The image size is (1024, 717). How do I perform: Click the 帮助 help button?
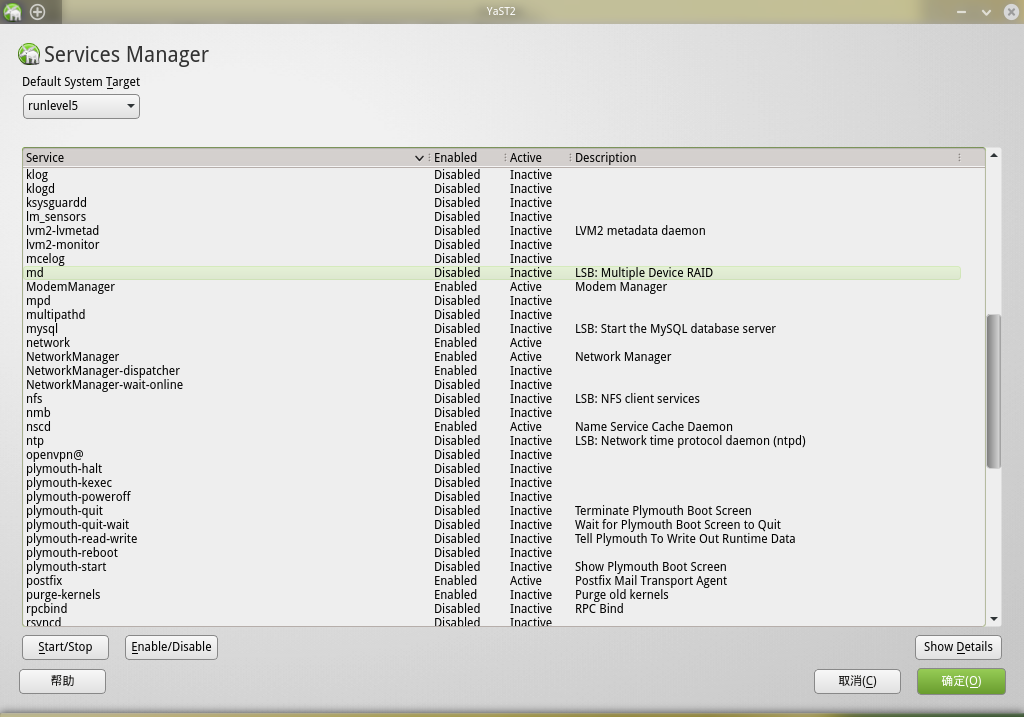[x=63, y=681]
